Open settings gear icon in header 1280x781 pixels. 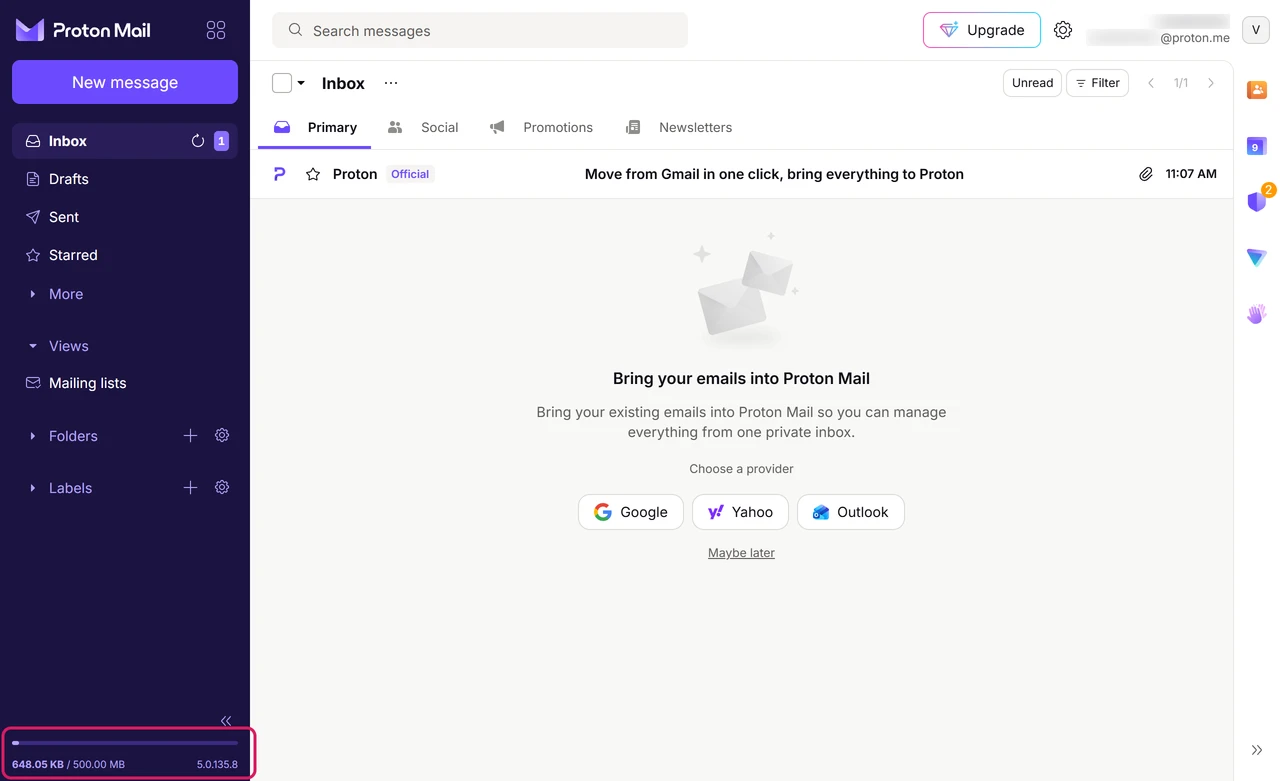point(1063,30)
